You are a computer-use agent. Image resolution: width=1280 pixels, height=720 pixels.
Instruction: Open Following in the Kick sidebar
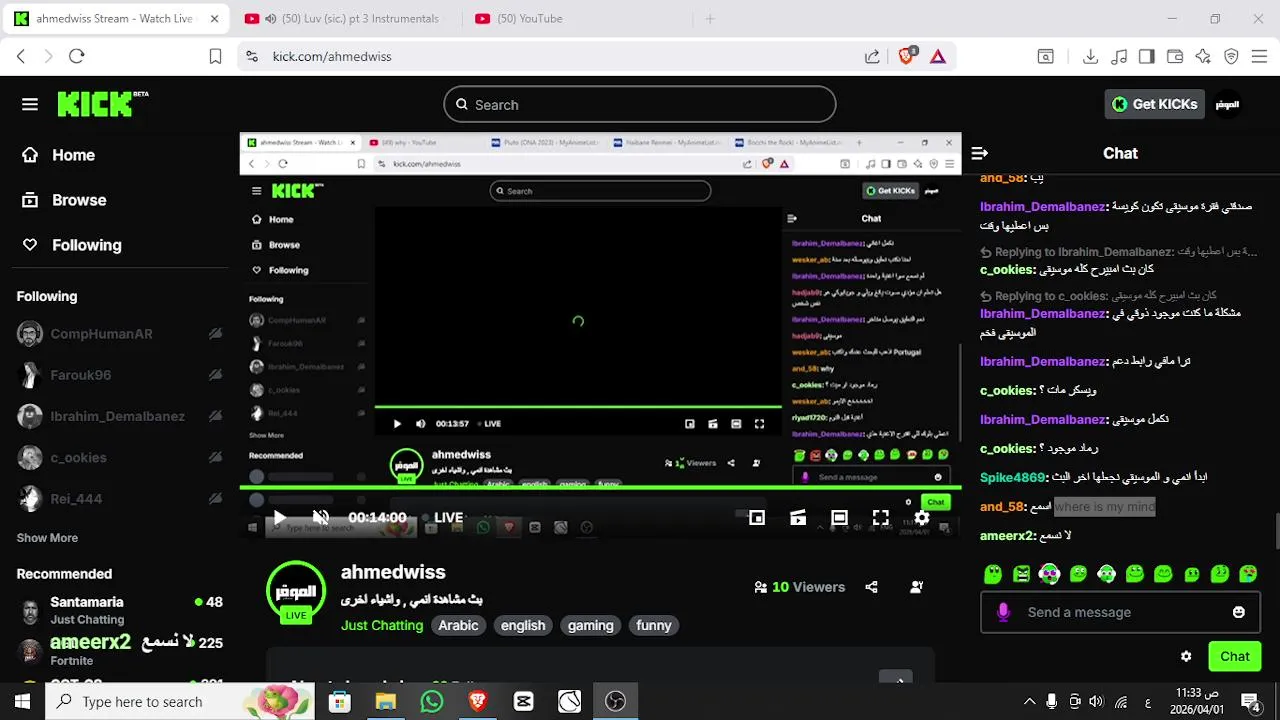click(72, 245)
